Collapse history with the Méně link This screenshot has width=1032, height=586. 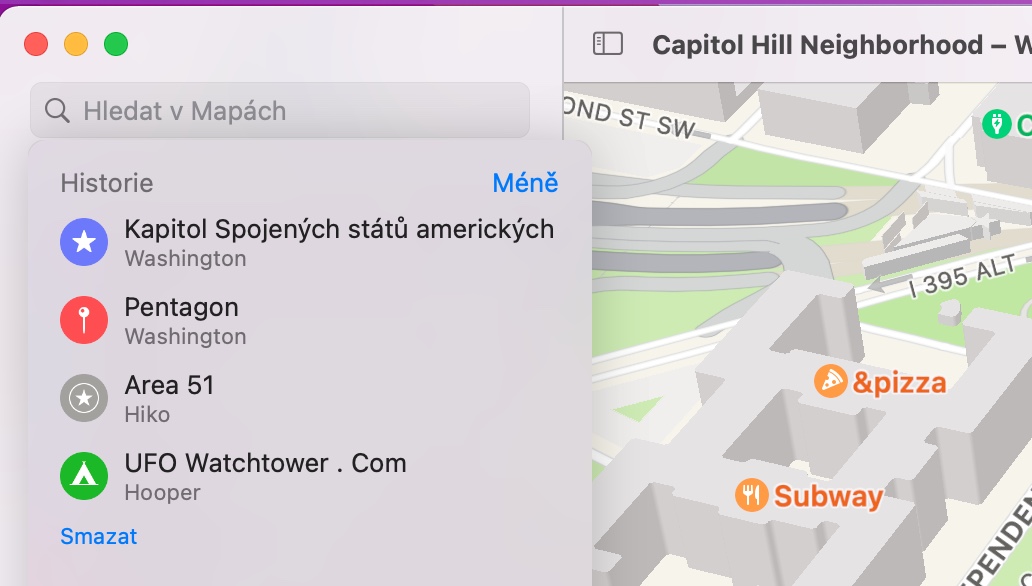click(x=525, y=183)
